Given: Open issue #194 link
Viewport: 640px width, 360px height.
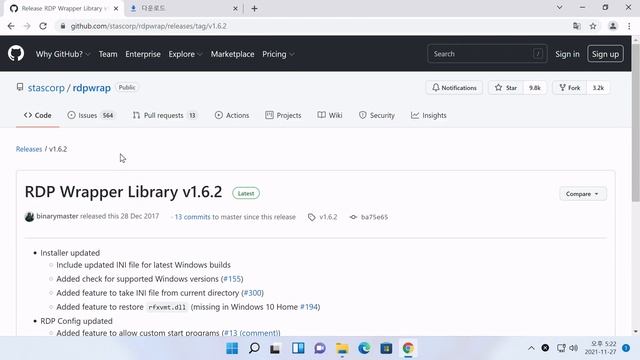Looking at the screenshot, I should 309,307.
